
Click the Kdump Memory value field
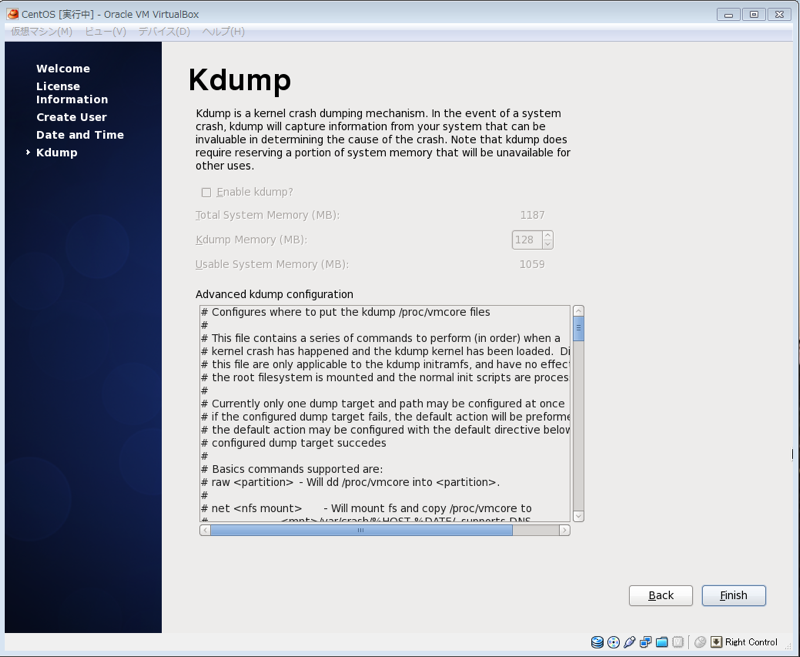click(527, 240)
